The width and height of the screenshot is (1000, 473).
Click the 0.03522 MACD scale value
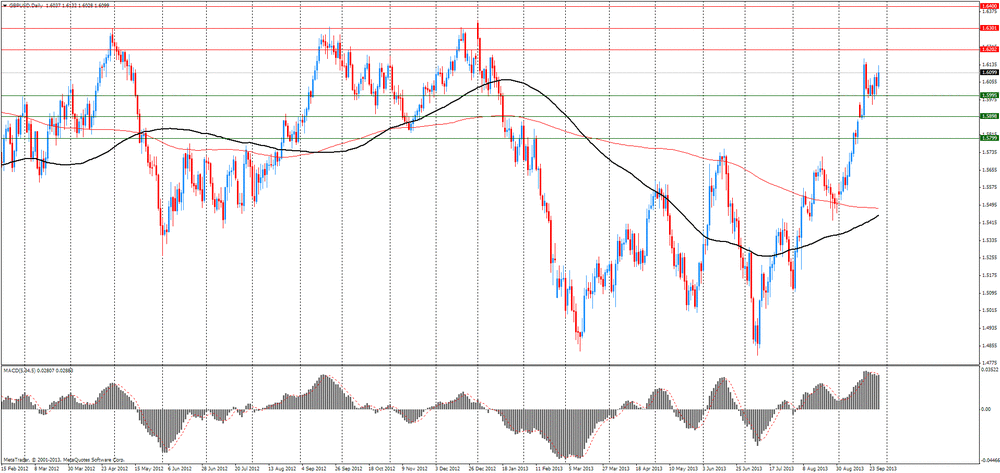point(986,370)
